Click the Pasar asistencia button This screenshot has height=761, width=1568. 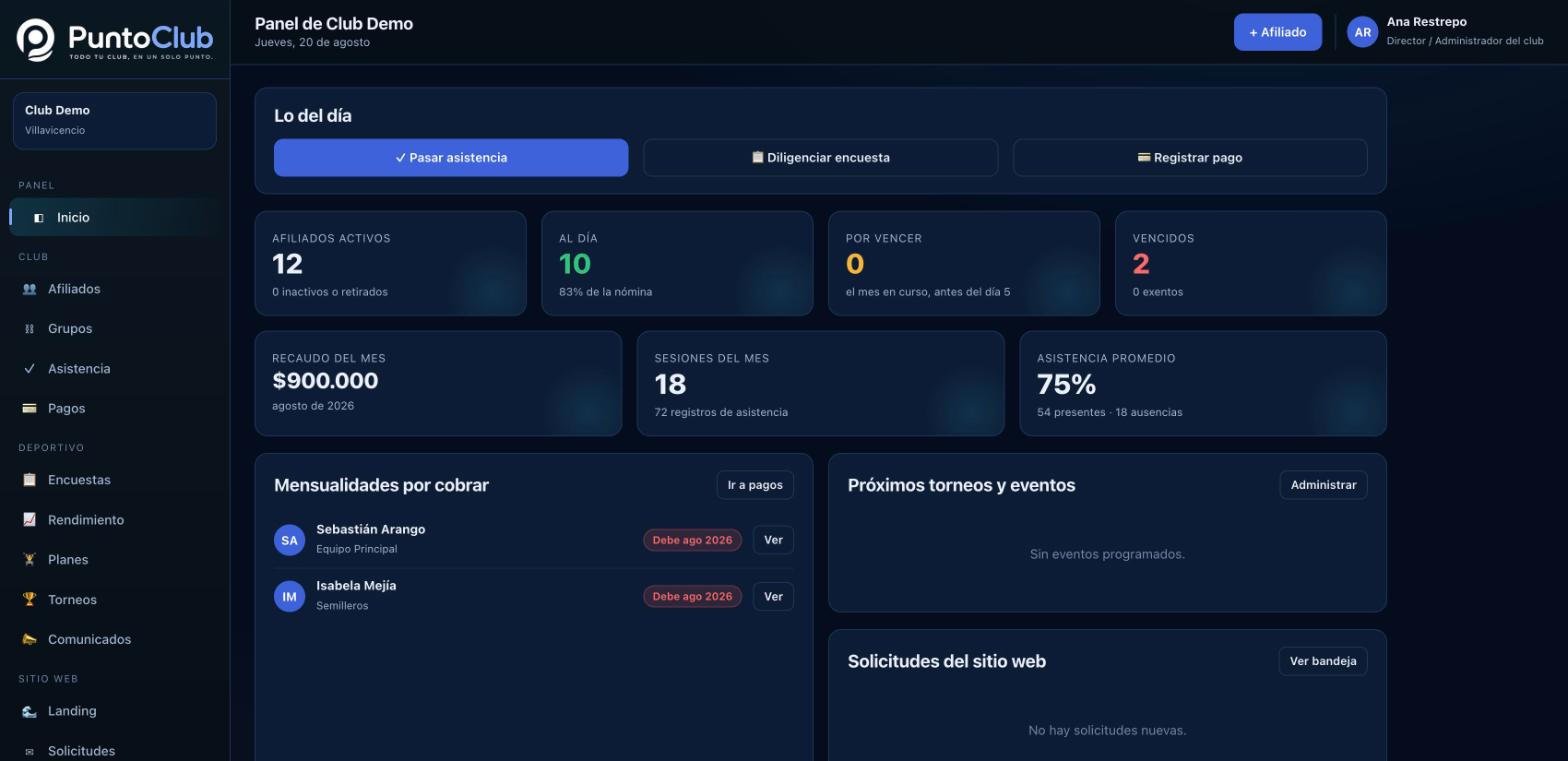coord(451,158)
